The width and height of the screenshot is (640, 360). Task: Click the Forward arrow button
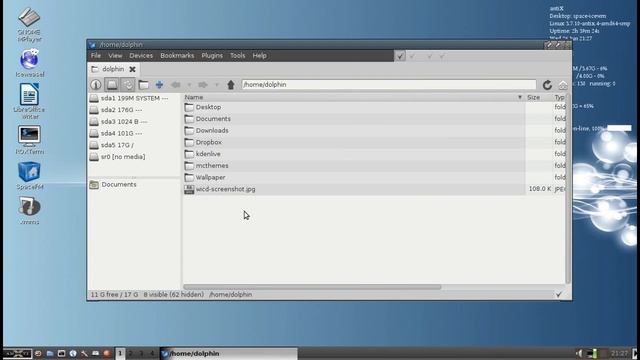(x=203, y=84)
